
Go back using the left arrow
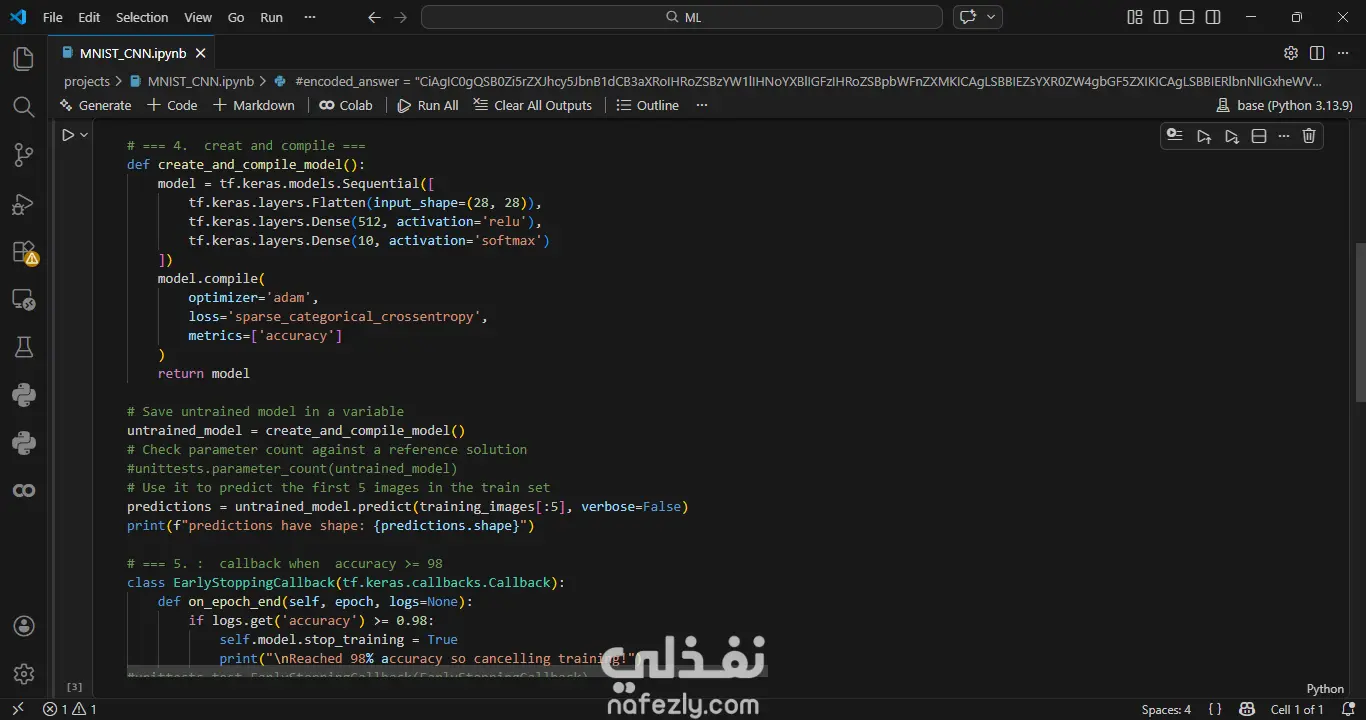point(374,17)
